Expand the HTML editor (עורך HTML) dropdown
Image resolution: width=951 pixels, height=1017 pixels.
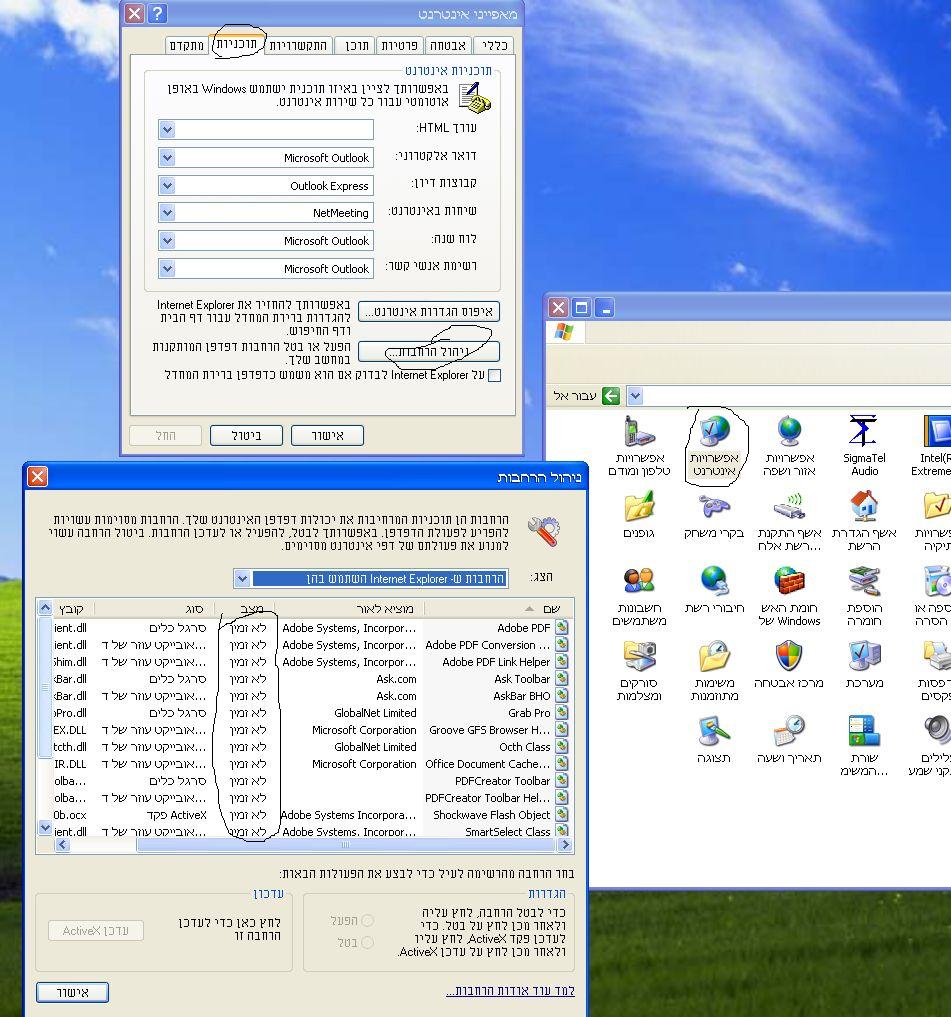(x=167, y=130)
